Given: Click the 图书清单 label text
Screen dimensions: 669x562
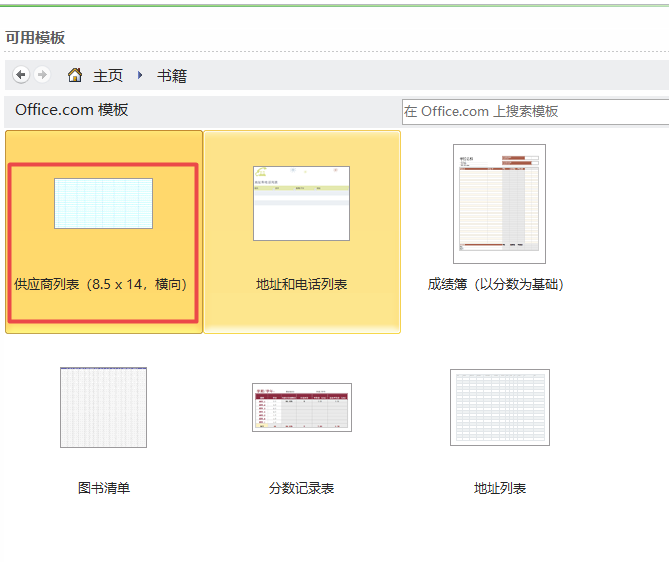Looking at the screenshot, I should tap(104, 488).
